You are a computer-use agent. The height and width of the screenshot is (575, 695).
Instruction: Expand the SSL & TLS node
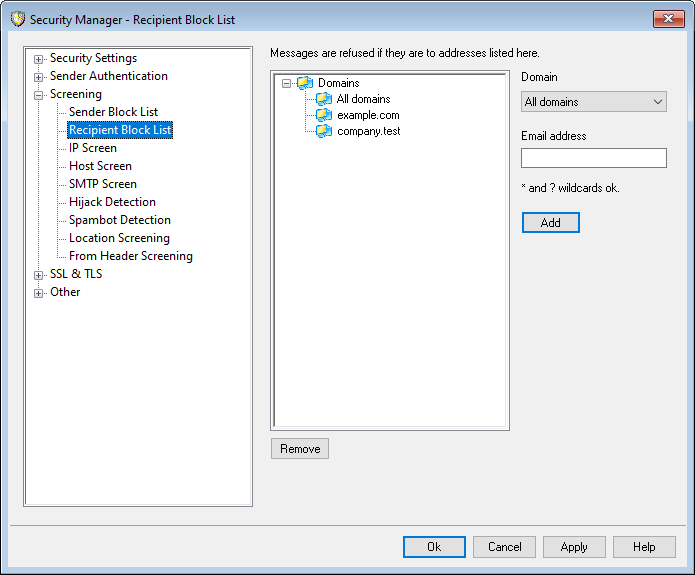39,275
